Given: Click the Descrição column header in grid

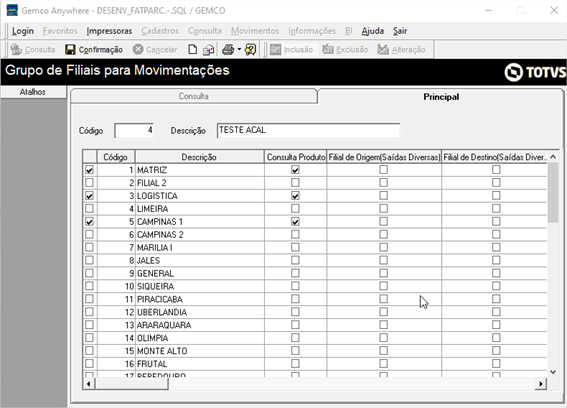Looking at the screenshot, I should (199, 157).
